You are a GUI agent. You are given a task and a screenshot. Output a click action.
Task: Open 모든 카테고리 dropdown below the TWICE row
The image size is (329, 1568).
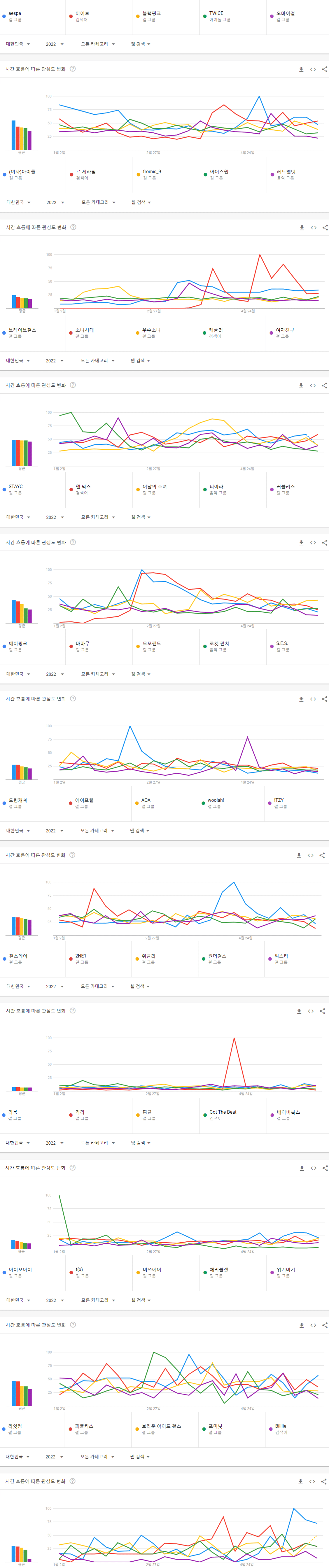pyautogui.click(x=98, y=44)
